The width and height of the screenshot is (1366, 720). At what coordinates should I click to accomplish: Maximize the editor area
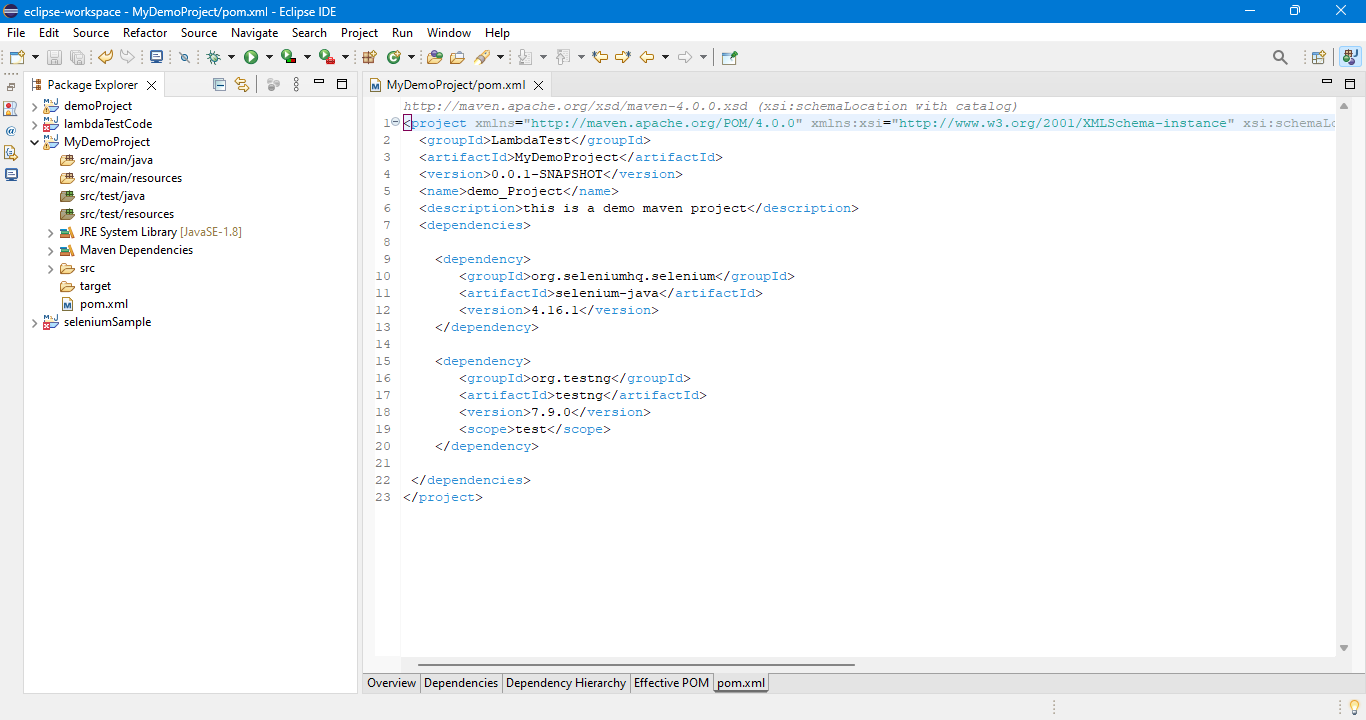click(1349, 83)
